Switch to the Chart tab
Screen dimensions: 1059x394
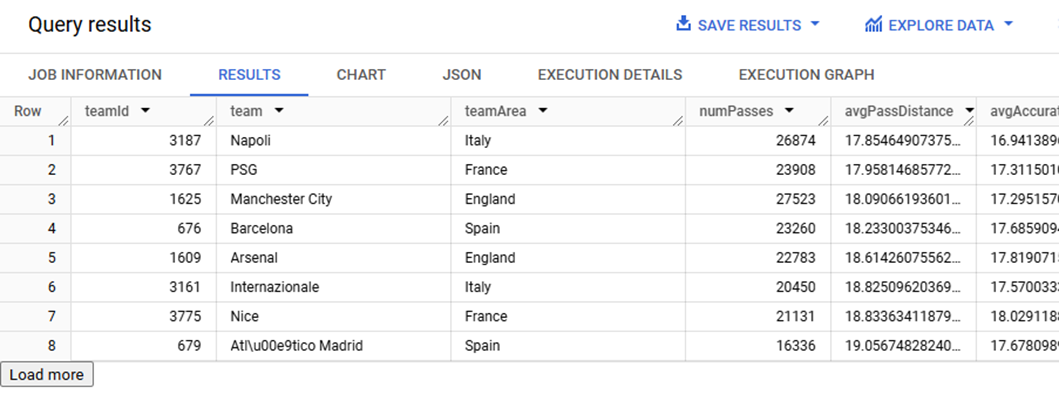coord(361,74)
